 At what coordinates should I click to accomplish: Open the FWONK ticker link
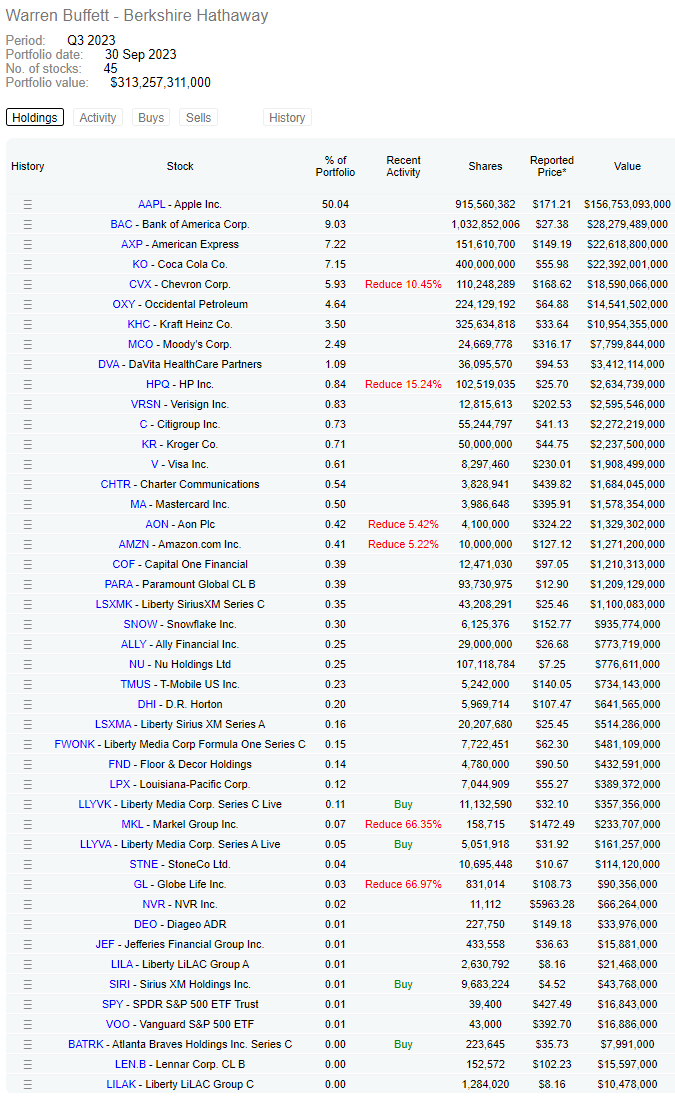tap(74, 745)
